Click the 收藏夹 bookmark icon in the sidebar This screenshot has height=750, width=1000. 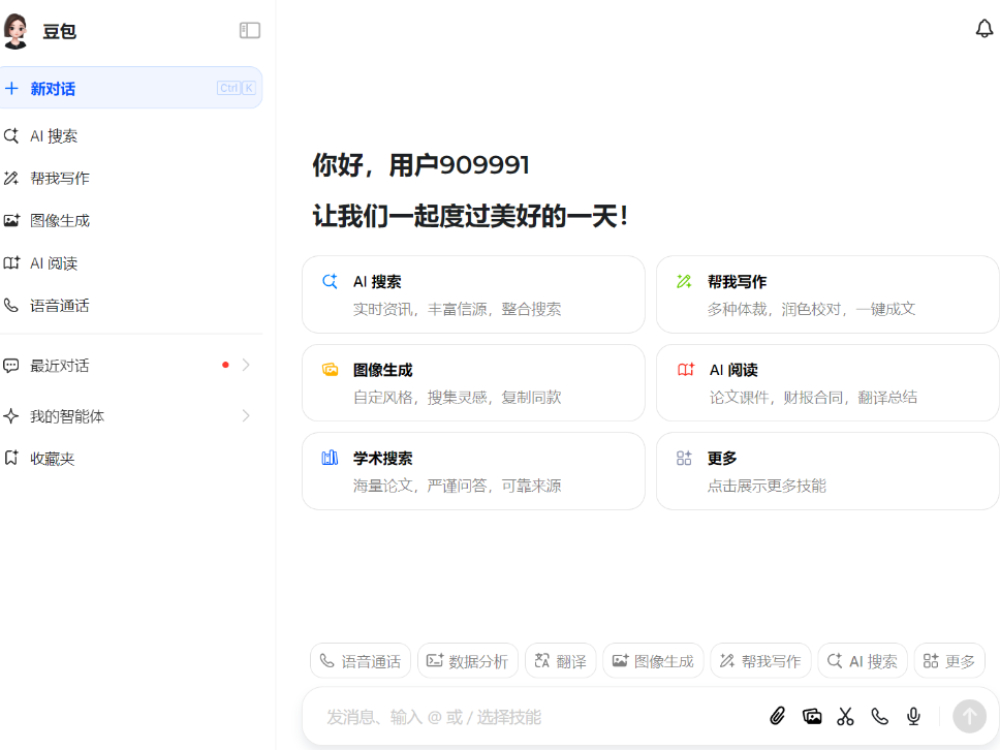(x=11, y=458)
